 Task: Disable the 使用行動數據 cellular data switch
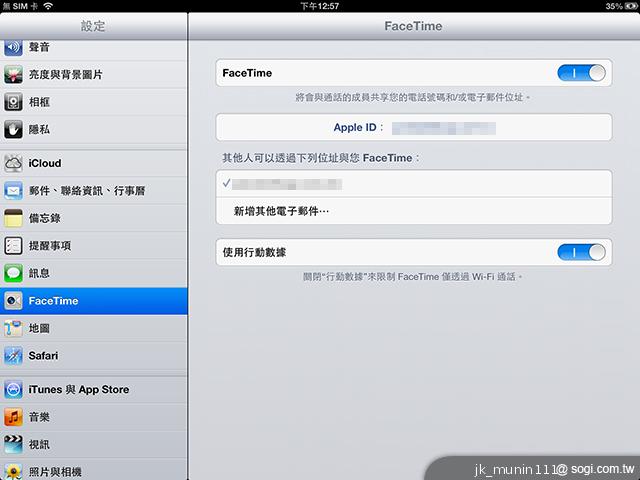coord(581,252)
